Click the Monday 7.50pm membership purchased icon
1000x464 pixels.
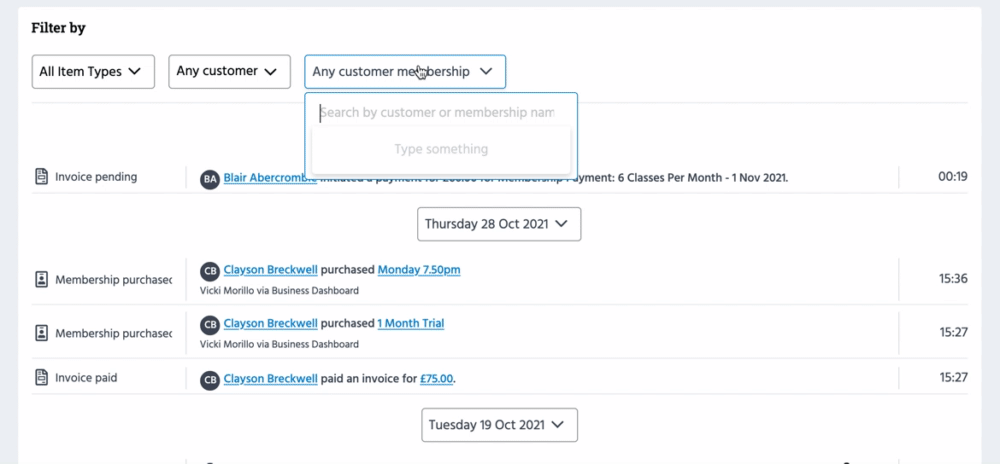(x=42, y=279)
